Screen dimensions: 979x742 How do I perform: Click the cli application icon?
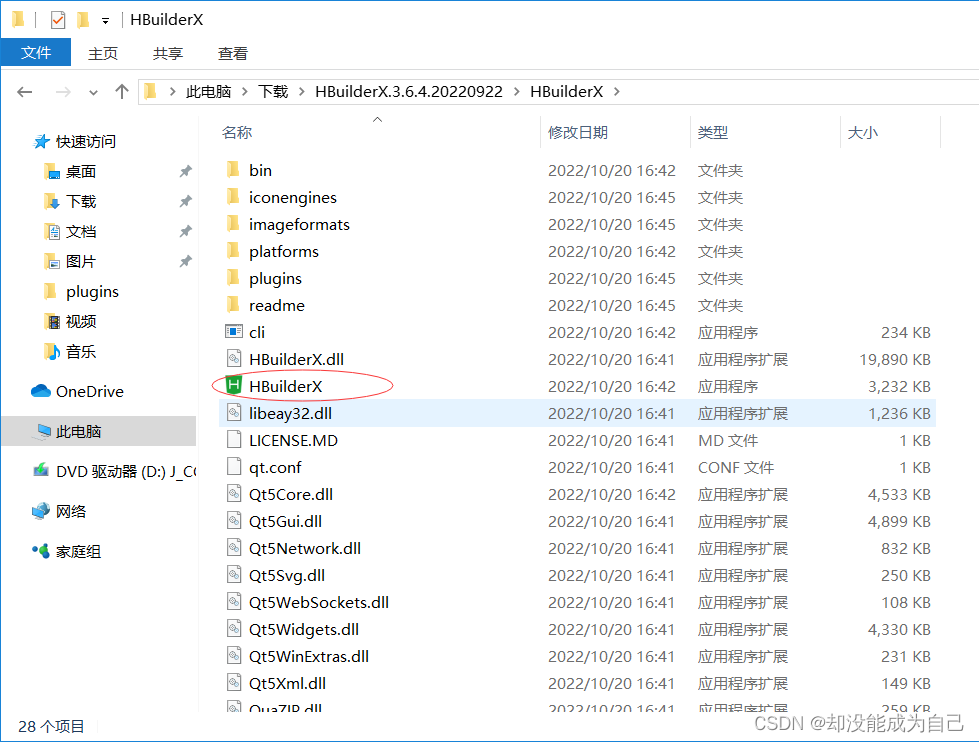[234, 332]
